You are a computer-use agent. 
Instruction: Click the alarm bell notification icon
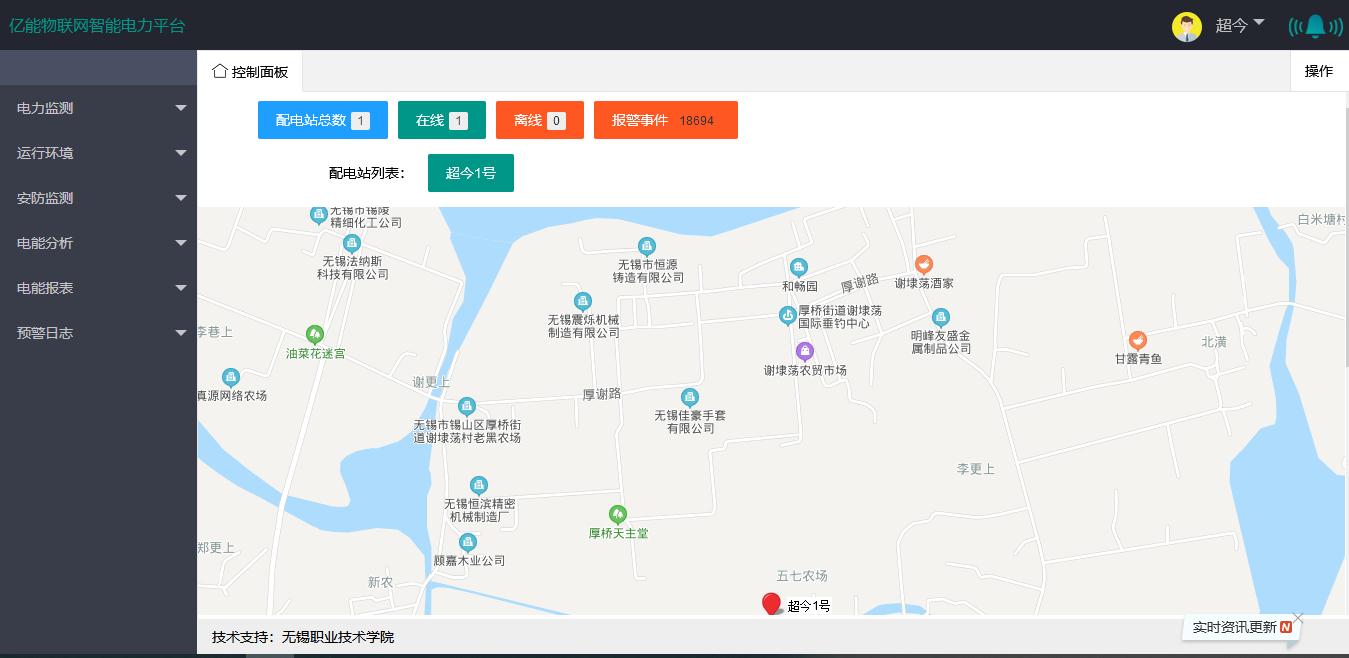[1315, 26]
